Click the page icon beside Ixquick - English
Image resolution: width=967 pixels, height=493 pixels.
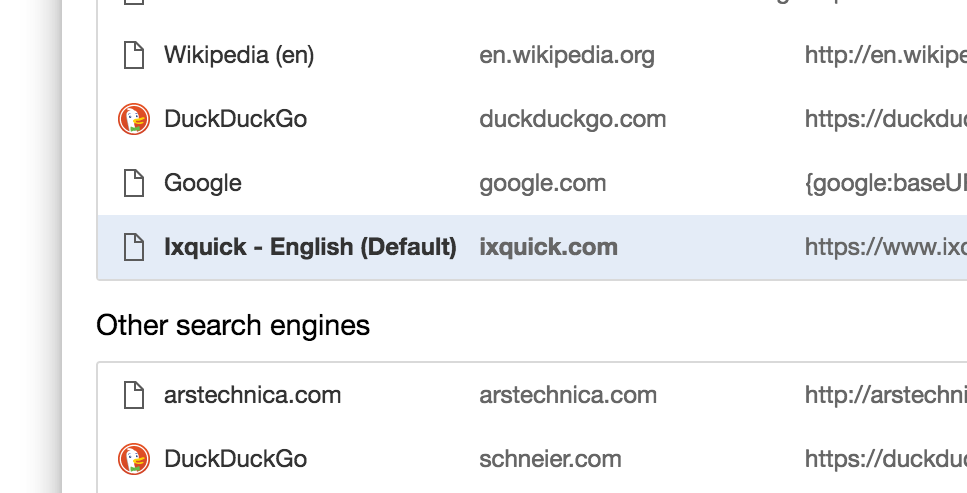click(x=134, y=247)
